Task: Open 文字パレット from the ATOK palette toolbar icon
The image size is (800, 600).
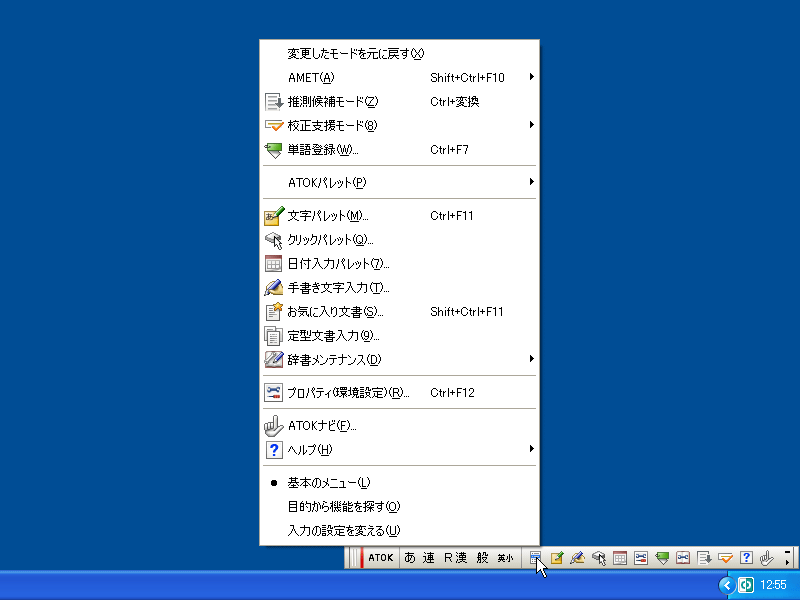Action: coord(557,558)
